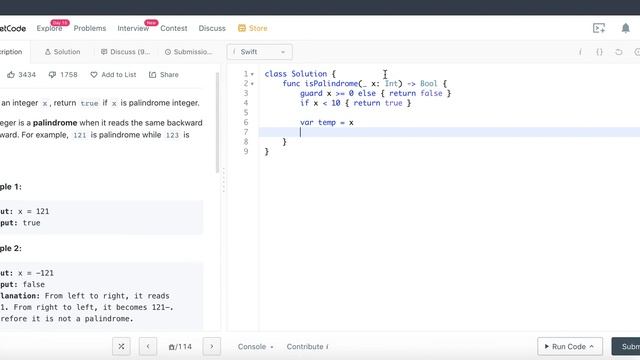Open the Contest menu
640x360 pixels.
(174, 28)
